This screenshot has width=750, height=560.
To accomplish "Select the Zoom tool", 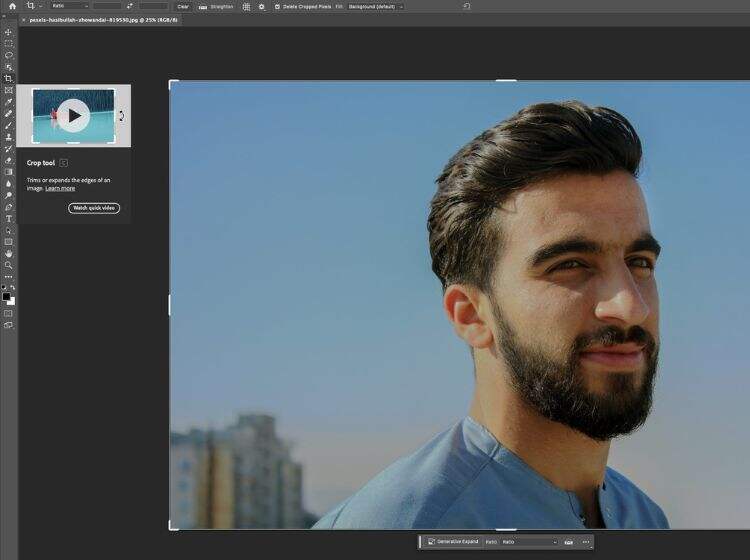I will [9, 265].
